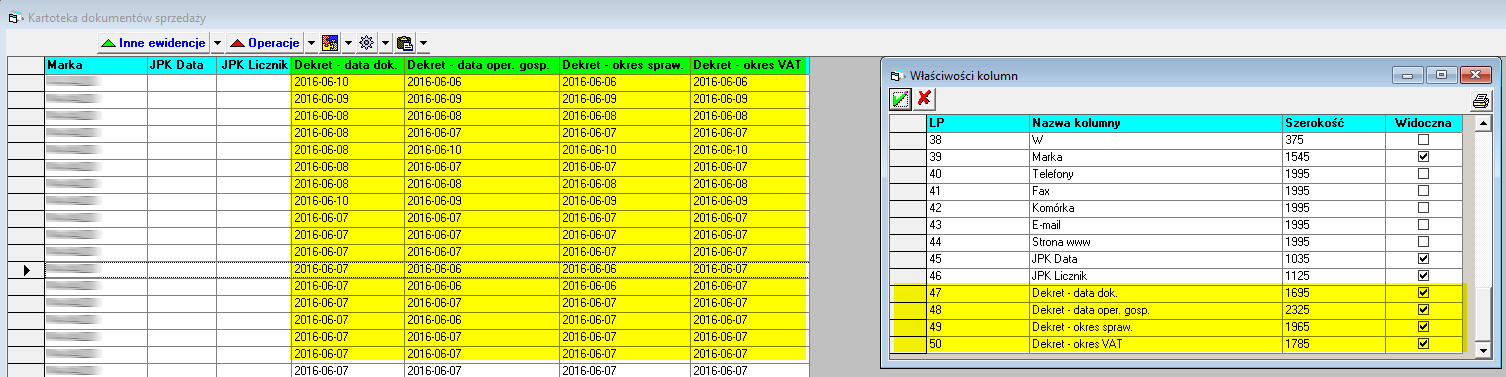Select JPK Licznik column header in grid
This screenshot has height=377, width=1506.
point(254,65)
